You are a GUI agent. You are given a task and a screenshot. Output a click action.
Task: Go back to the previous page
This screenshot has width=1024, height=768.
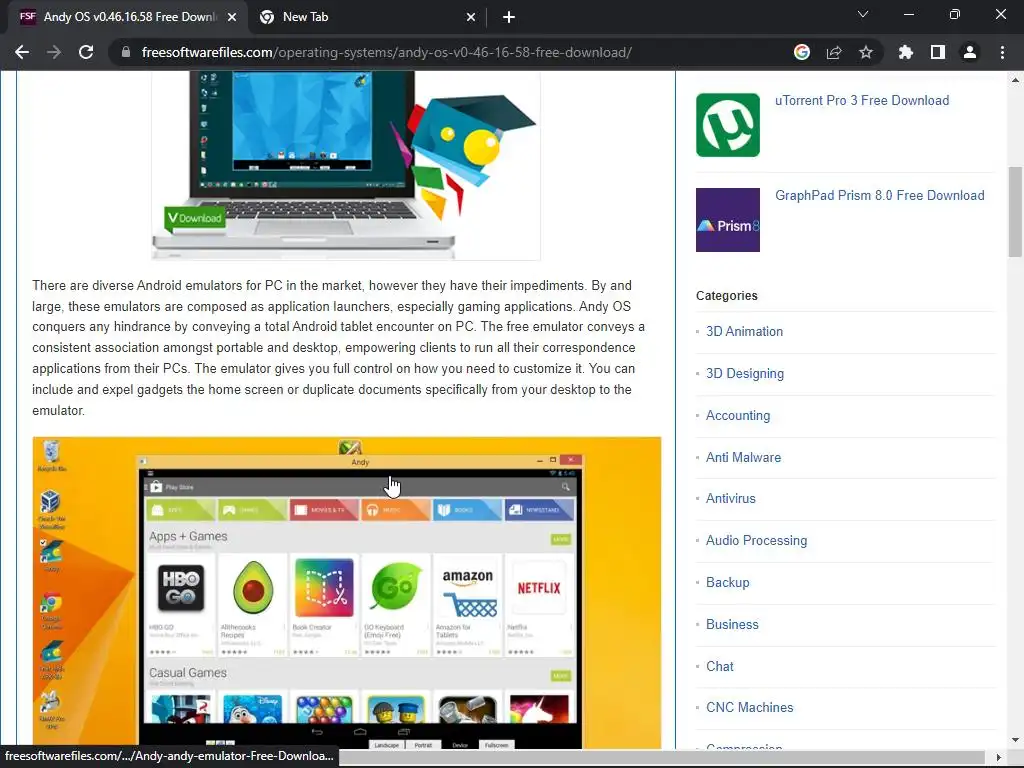click(22, 52)
